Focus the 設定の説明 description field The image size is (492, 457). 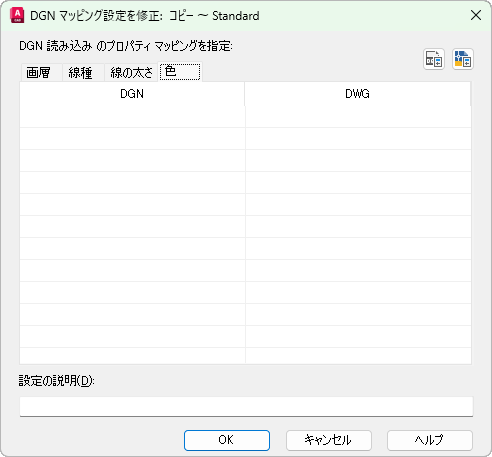pos(246,406)
